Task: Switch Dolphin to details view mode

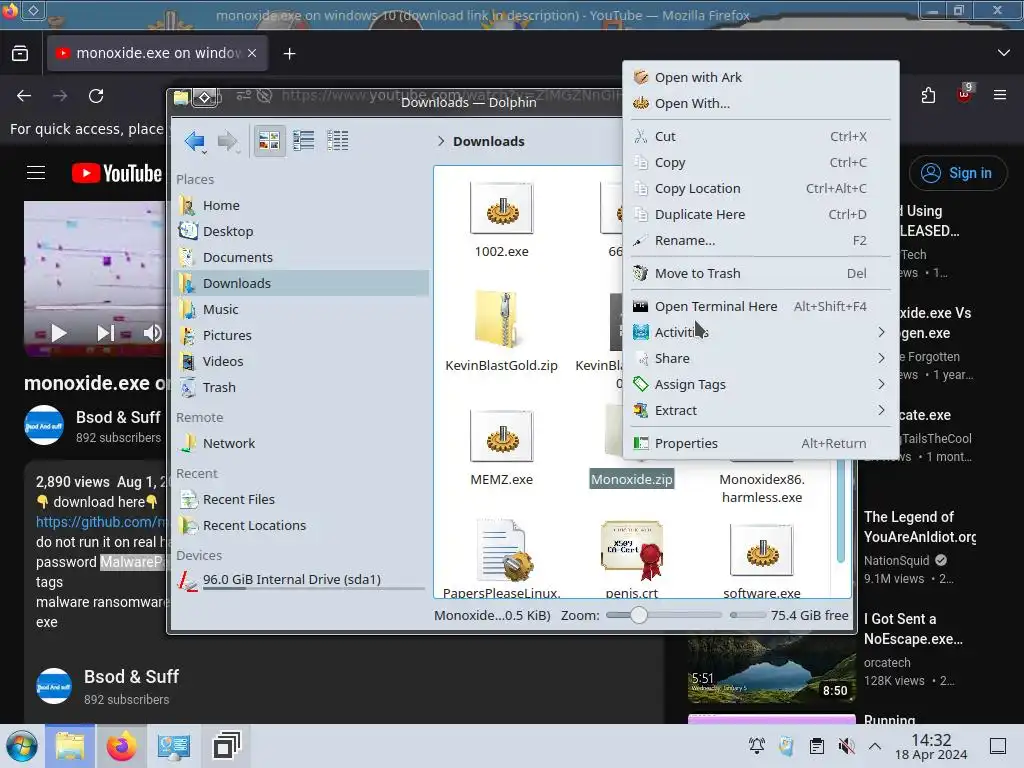Action: pyautogui.click(x=338, y=140)
